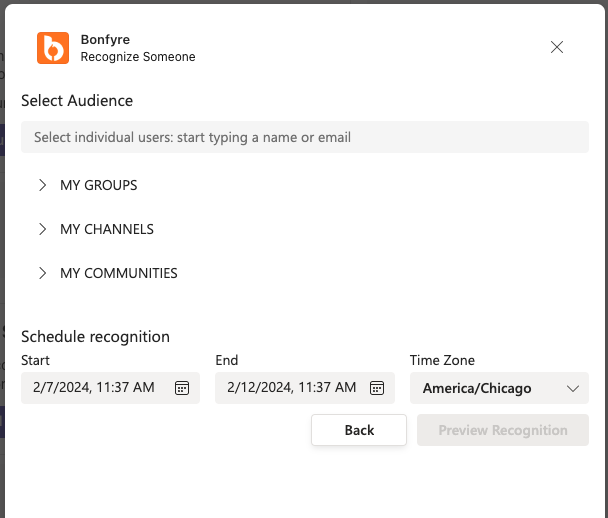The width and height of the screenshot is (608, 518).
Task: Click the Select Audience heading
Action: pyautogui.click(x=77, y=100)
